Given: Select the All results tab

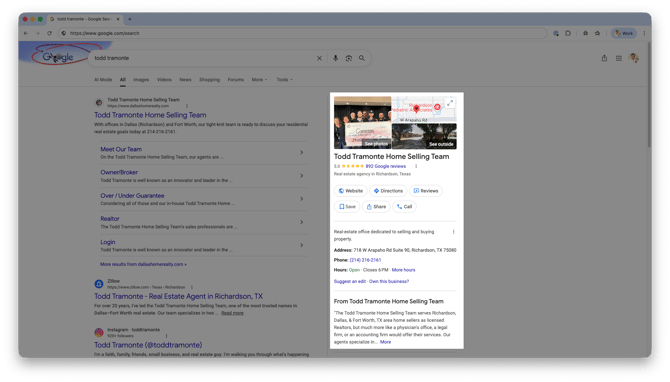Looking at the screenshot, I should pos(123,79).
